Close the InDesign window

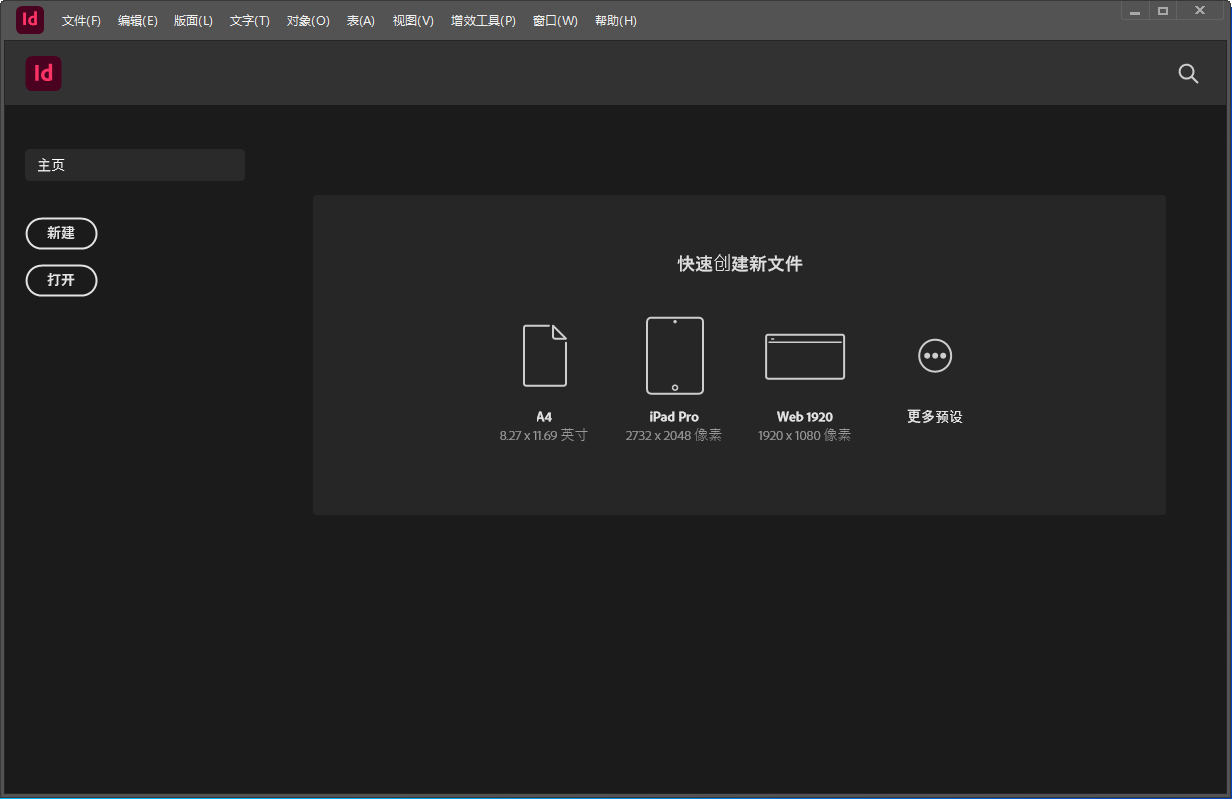[1200, 11]
